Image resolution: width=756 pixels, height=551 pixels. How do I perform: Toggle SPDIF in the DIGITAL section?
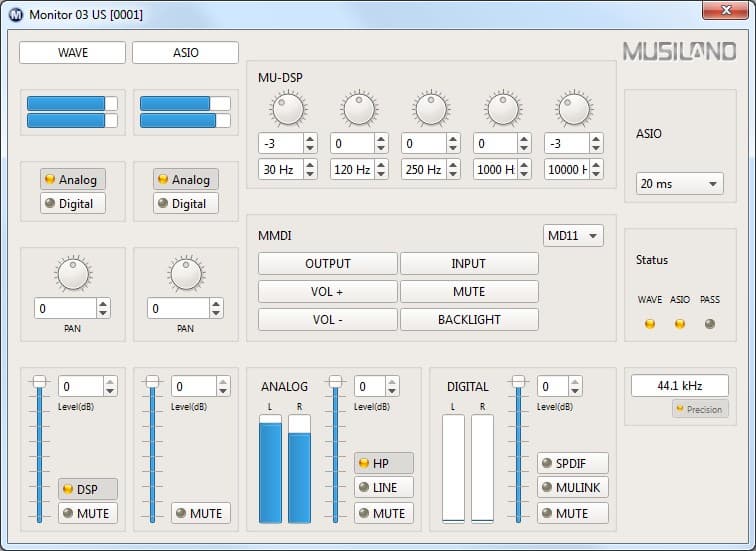click(573, 463)
